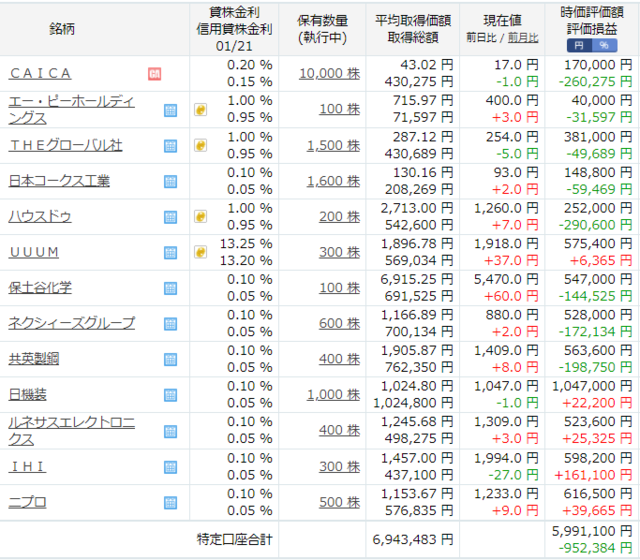
Task: Click THEグローバル社 holdings 1,500 株
Action: tap(333, 145)
